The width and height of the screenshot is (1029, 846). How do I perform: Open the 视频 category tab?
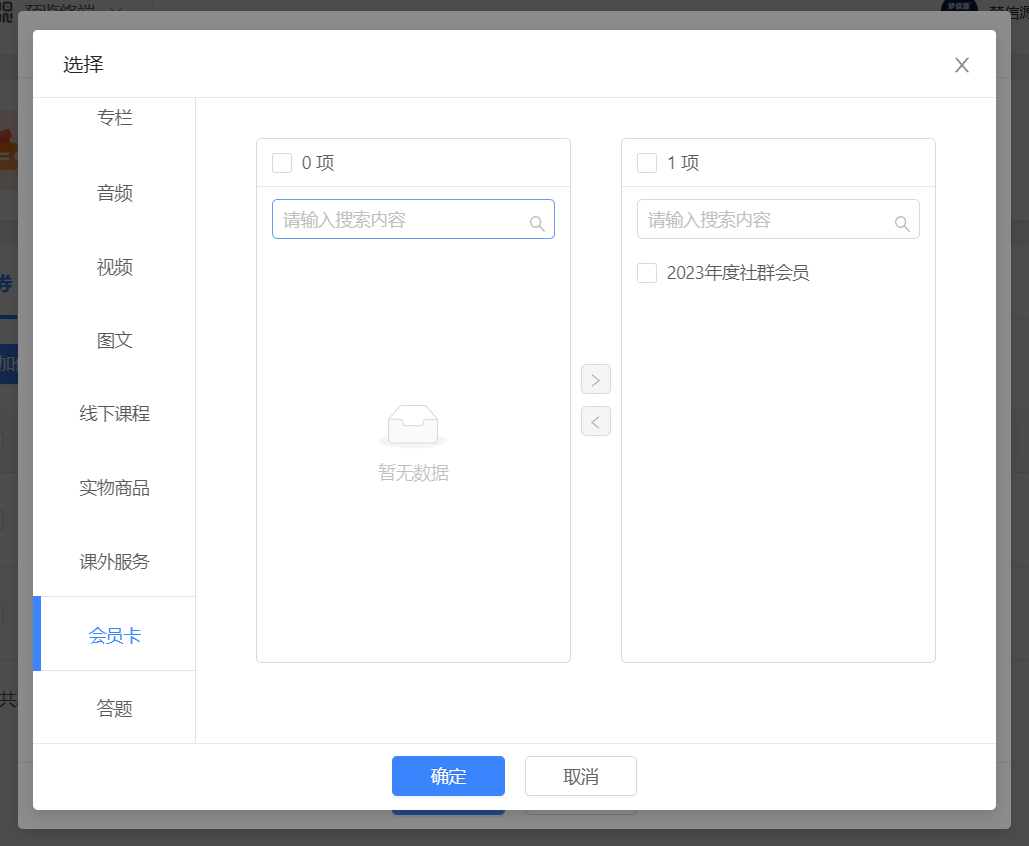click(115, 267)
